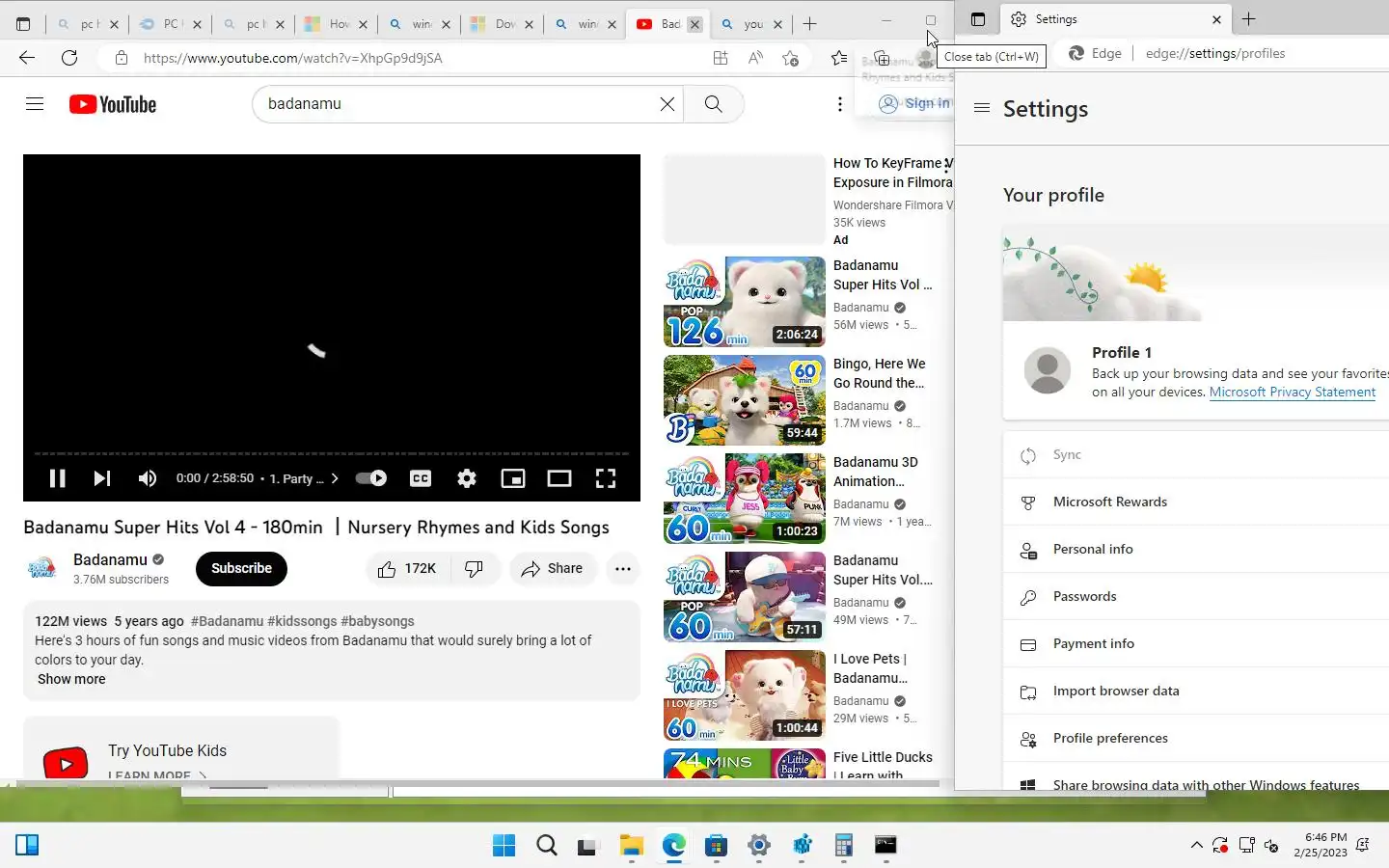Viewport: 1389px width, 868px height.
Task: Open tab actions menu in YouTube window
Action: click(23, 24)
